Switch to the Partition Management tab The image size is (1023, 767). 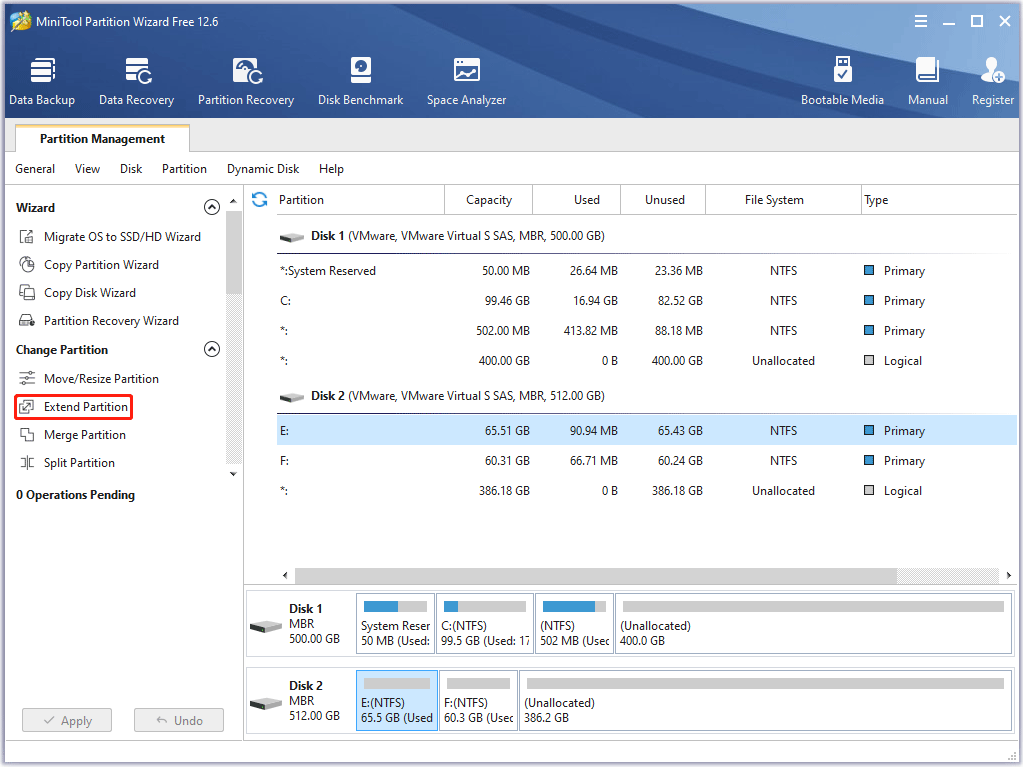point(101,138)
